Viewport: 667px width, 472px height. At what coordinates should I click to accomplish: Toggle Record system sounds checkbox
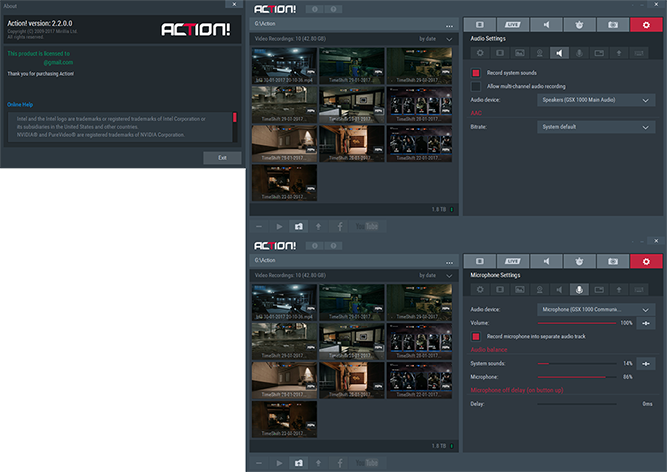click(476, 73)
